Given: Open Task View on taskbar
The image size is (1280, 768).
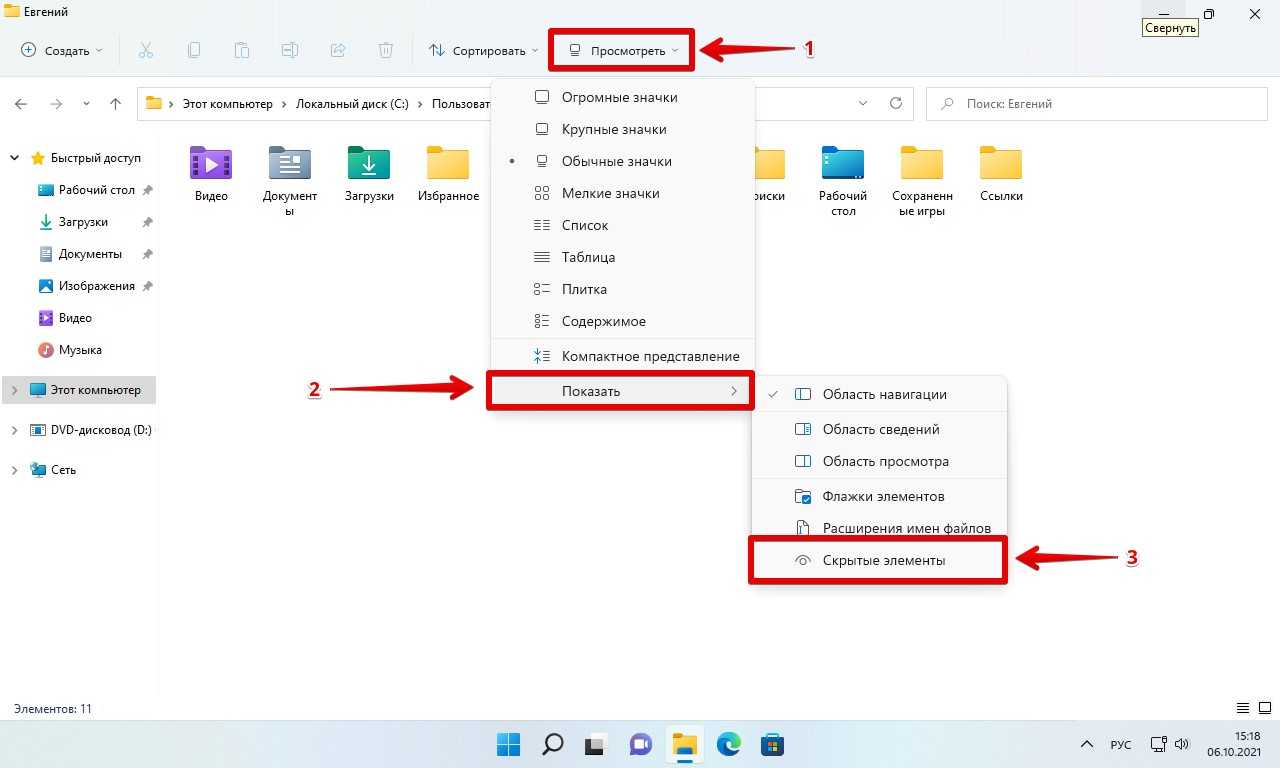Looking at the screenshot, I should click(597, 744).
